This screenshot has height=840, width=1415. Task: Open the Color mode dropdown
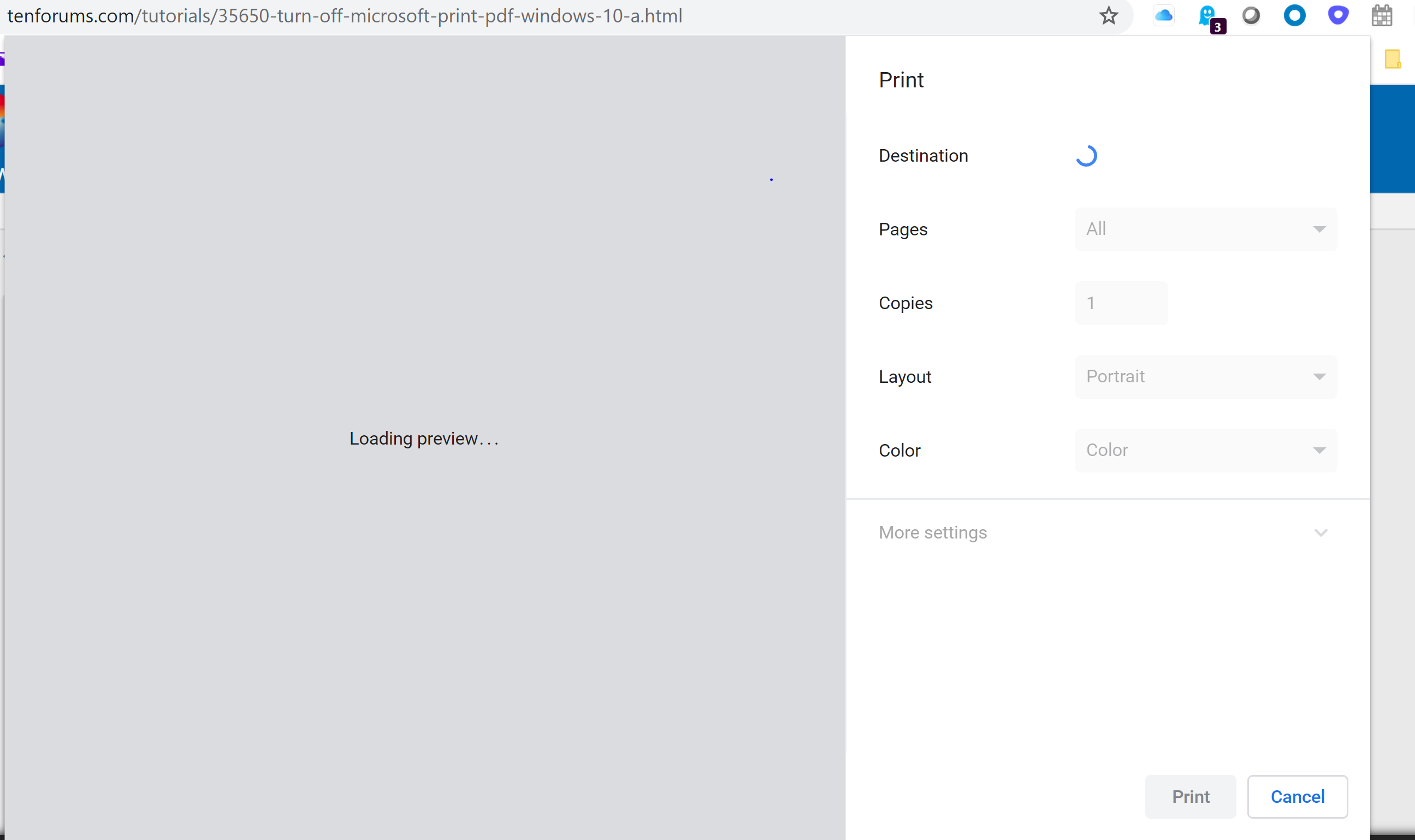pos(1206,450)
